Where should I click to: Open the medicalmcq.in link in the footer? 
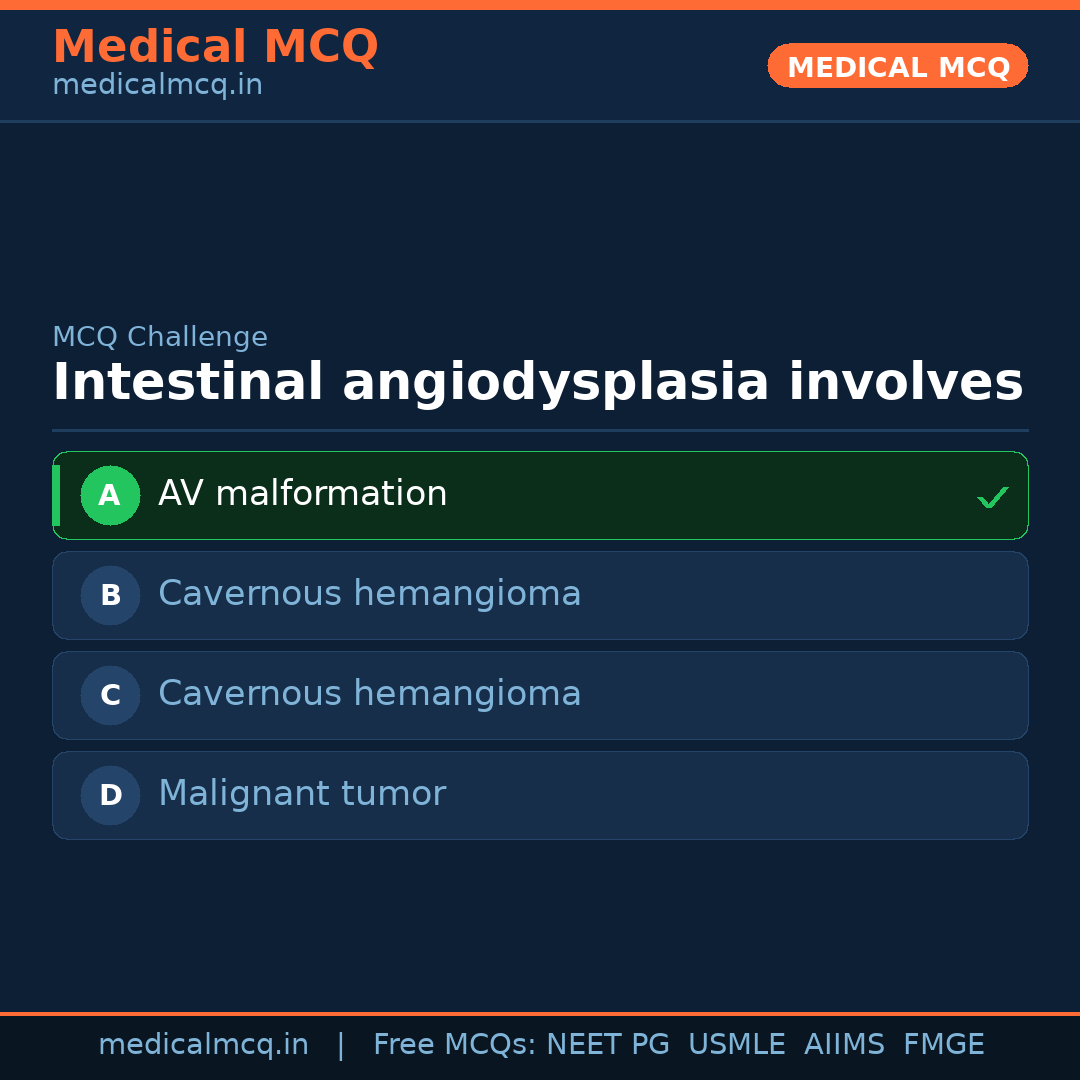tap(203, 1045)
